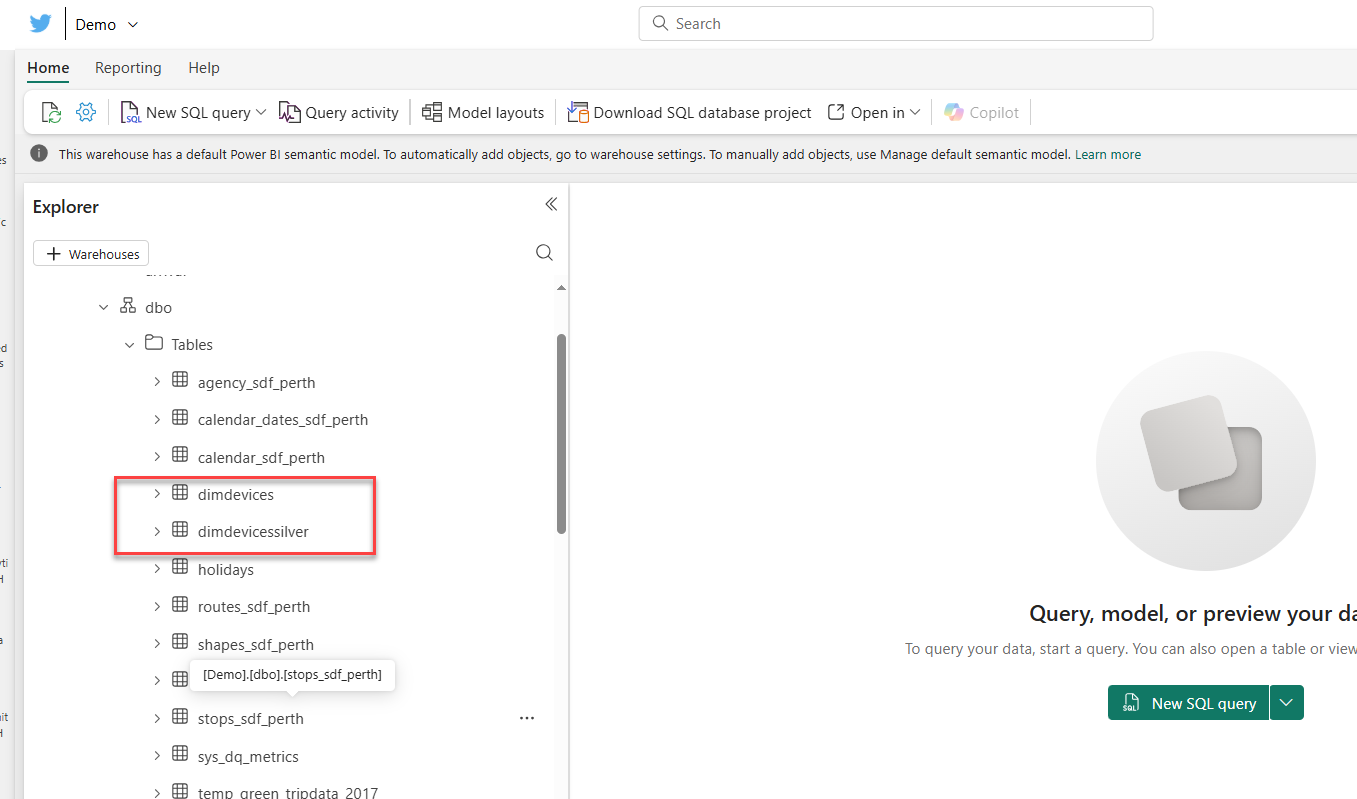Open New SQL query toolbar dropdown arrow

(261, 113)
